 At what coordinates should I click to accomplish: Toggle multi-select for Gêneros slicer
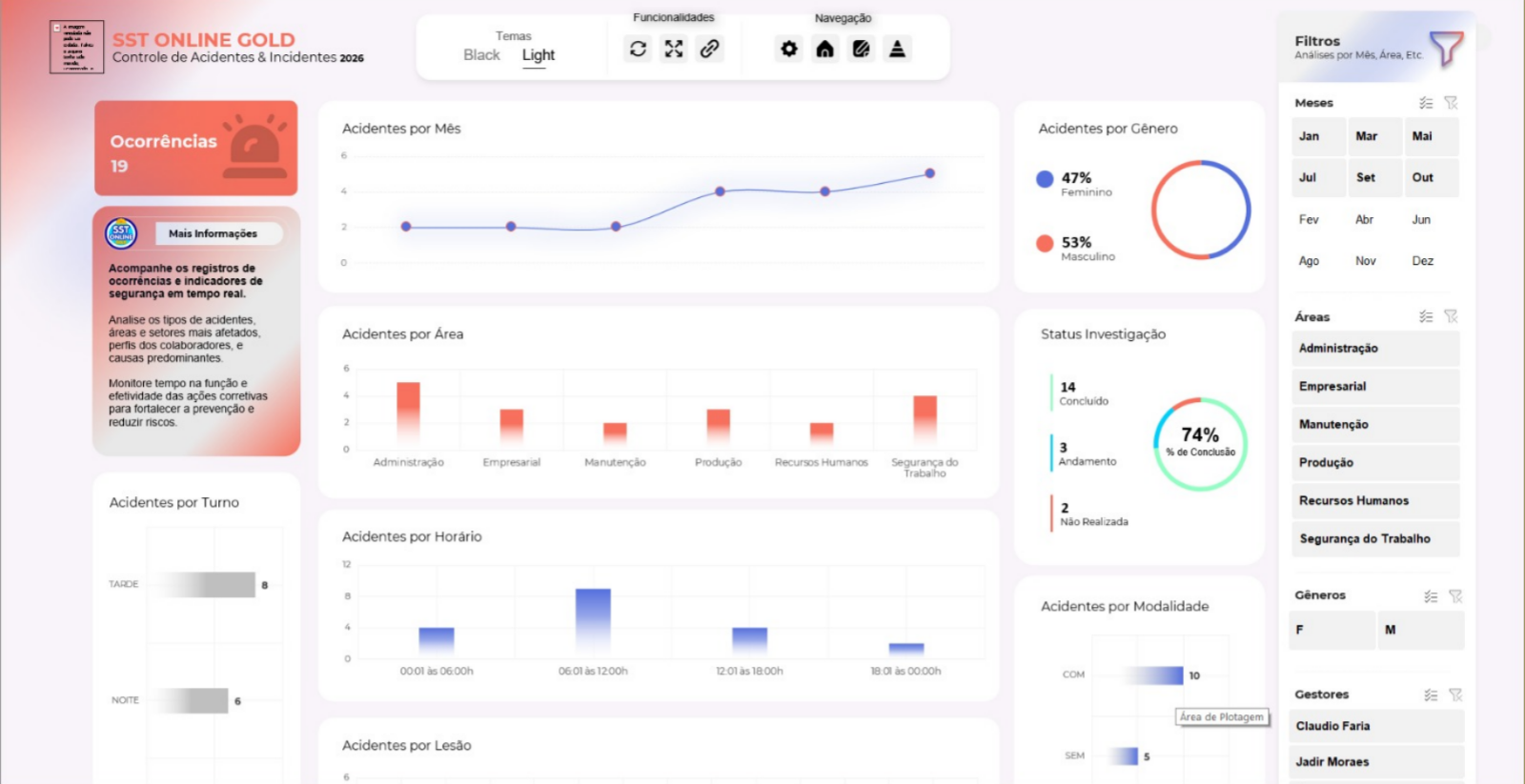point(1431,596)
